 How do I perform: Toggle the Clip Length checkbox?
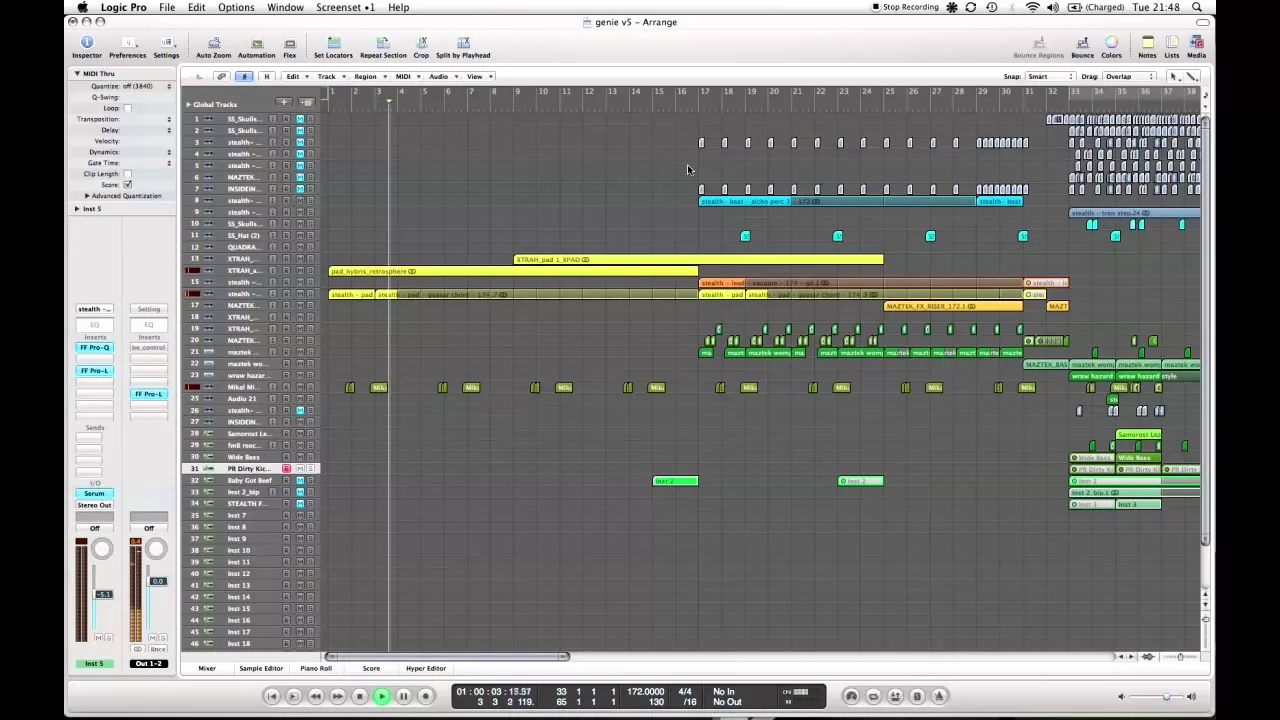click(x=127, y=174)
